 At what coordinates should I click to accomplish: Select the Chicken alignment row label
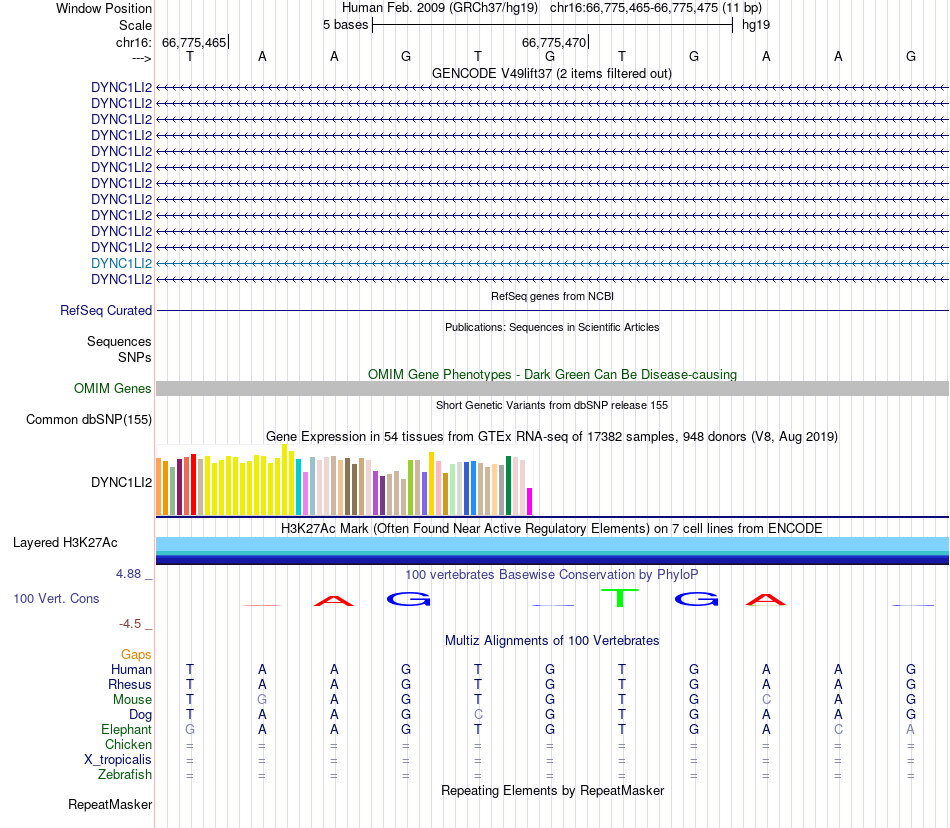click(x=128, y=744)
